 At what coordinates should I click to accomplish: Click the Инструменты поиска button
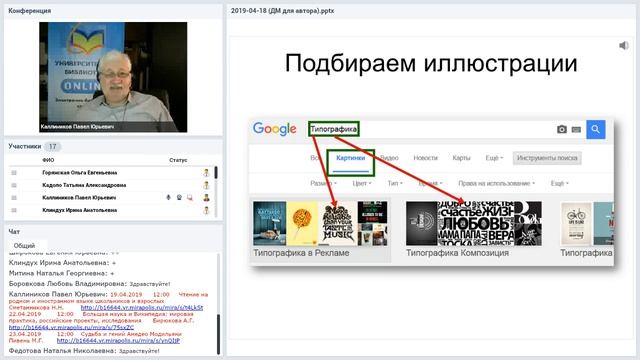point(547,158)
